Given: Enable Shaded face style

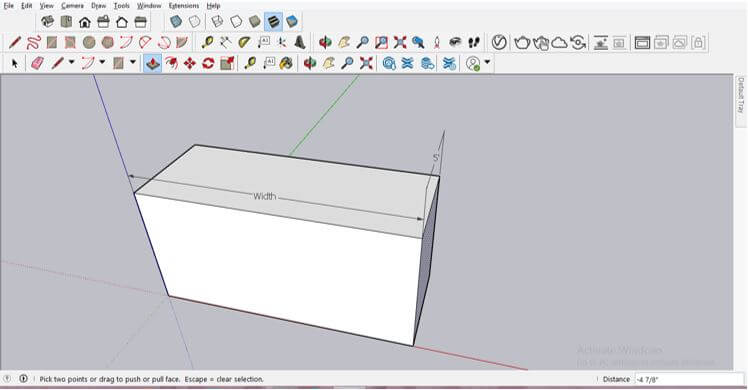Looking at the screenshot, I should [255, 21].
